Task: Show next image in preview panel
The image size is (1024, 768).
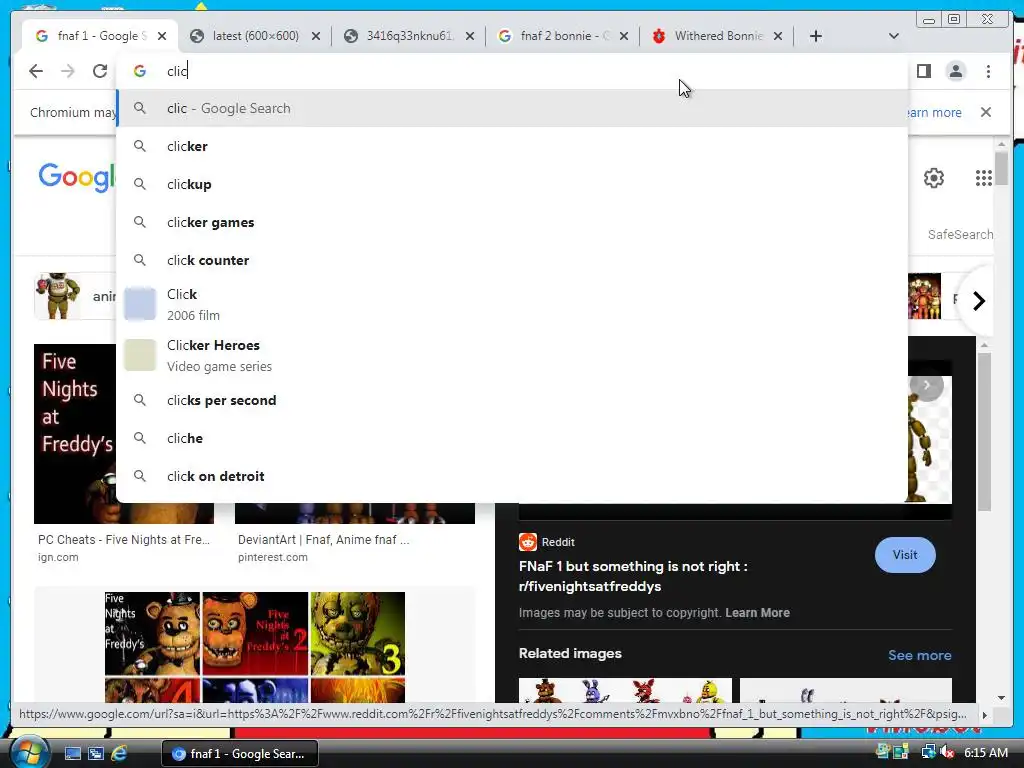Action: coord(927,385)
